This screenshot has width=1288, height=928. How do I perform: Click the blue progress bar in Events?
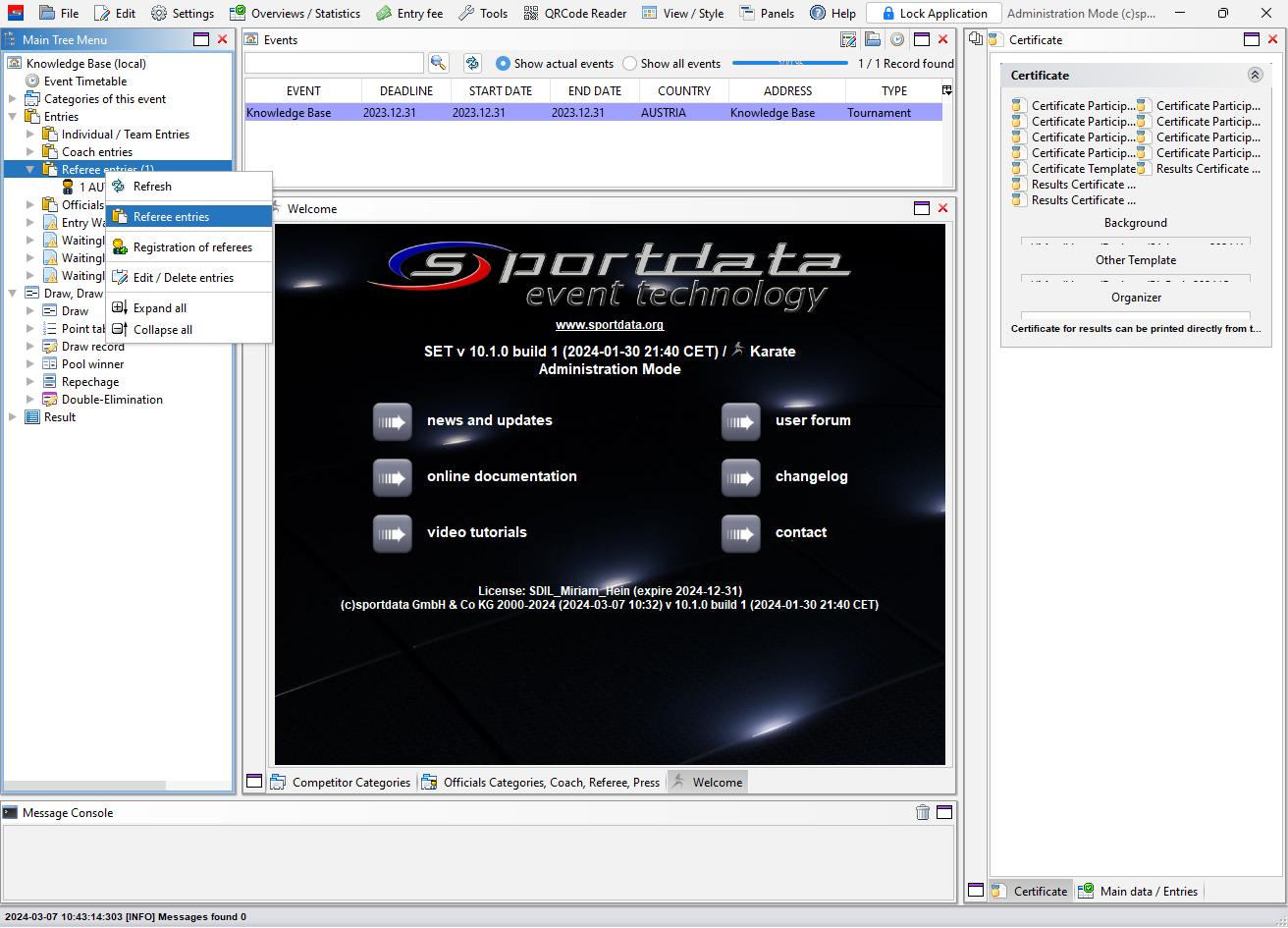(x=790, y=63)
